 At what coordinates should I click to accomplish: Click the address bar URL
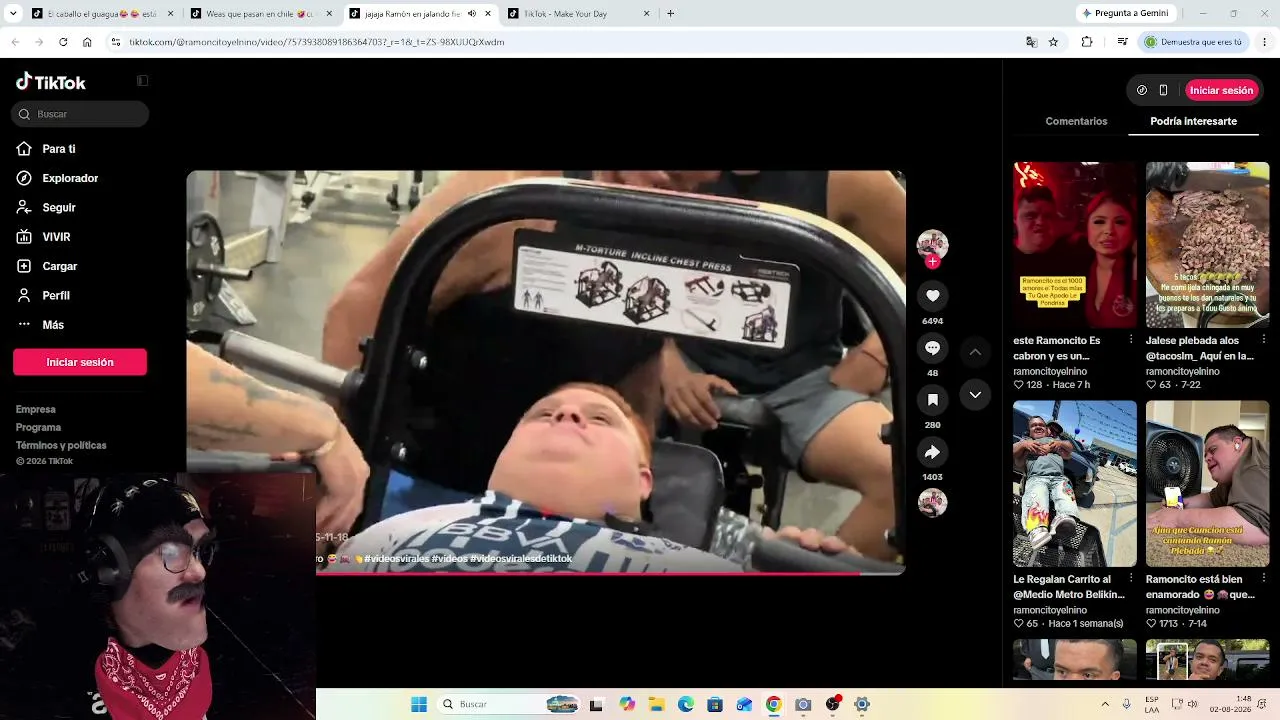(316, 42)
